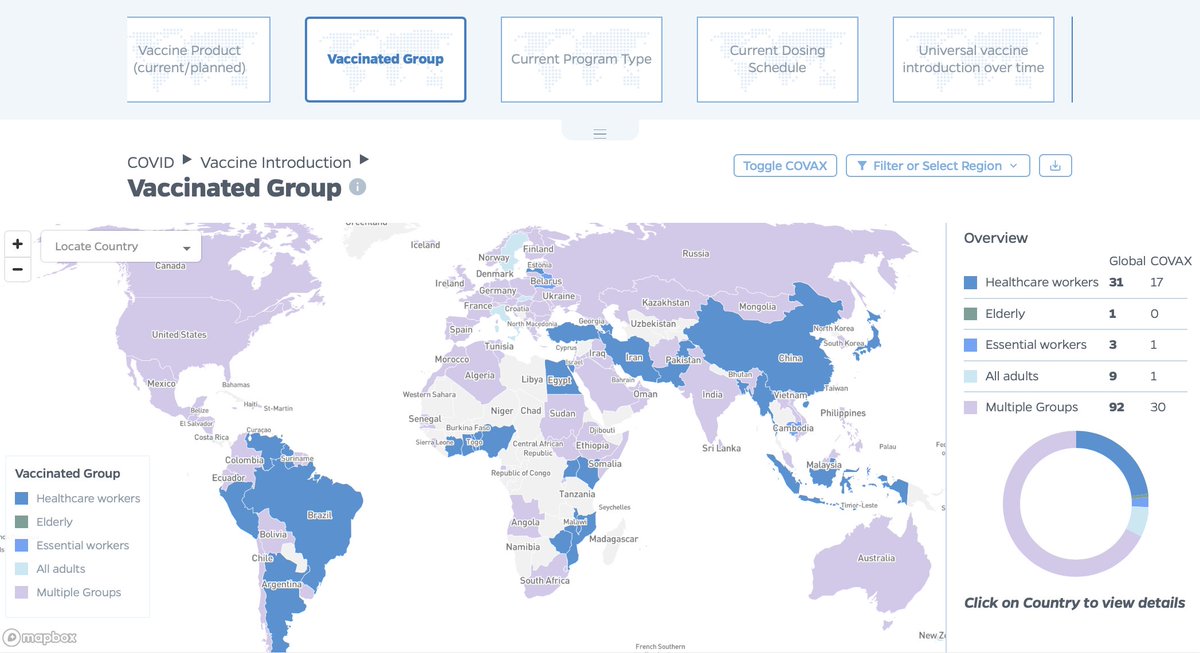Click All adults row label in Overview
Image resolution: width=1200 pixels, height=653 pixels.
point(1011,376)
